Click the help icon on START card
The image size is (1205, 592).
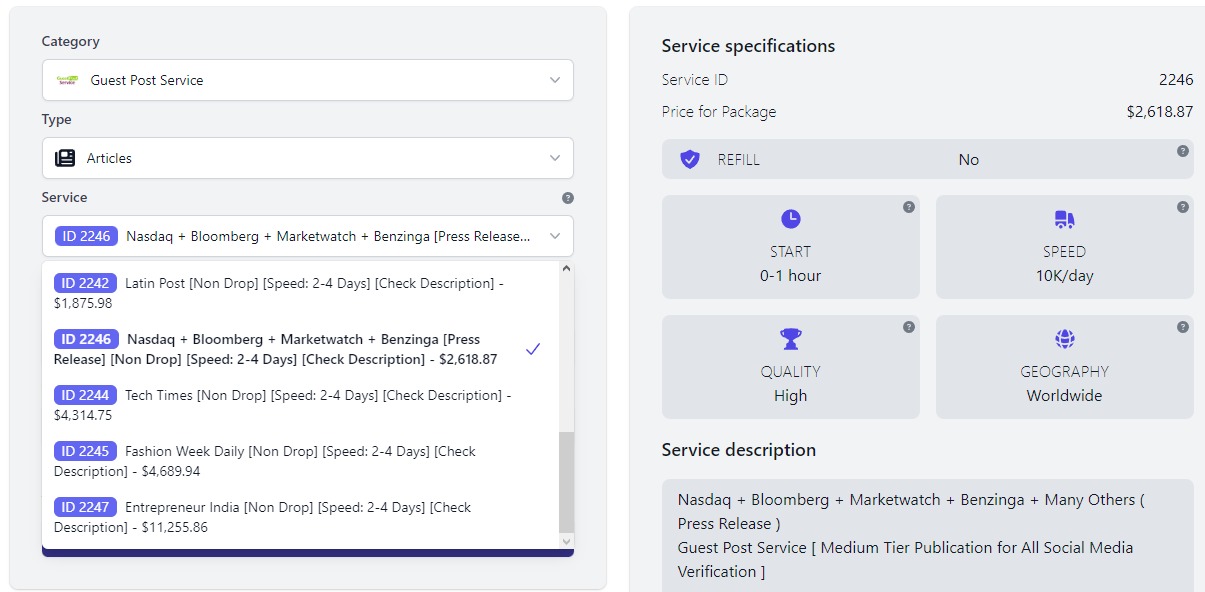909,207
